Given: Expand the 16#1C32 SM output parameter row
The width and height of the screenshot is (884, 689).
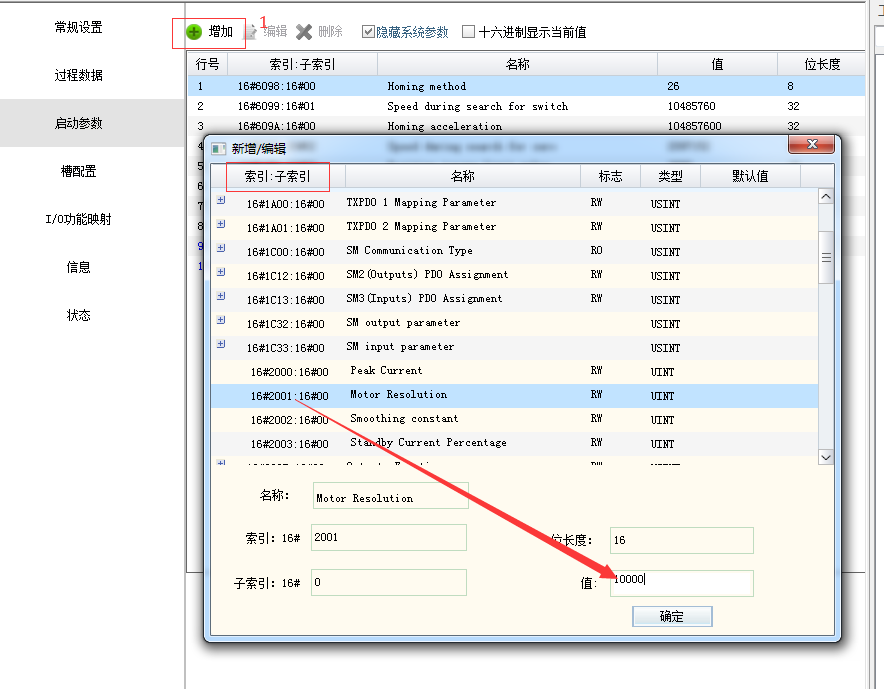Looking at the screenshot, I should (221, 320).
